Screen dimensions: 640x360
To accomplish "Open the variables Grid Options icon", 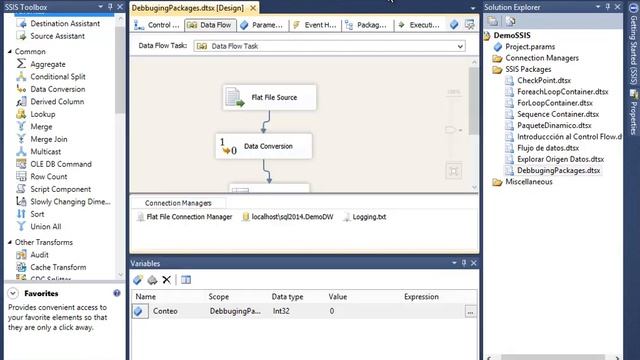I will (x=186, y=280).
